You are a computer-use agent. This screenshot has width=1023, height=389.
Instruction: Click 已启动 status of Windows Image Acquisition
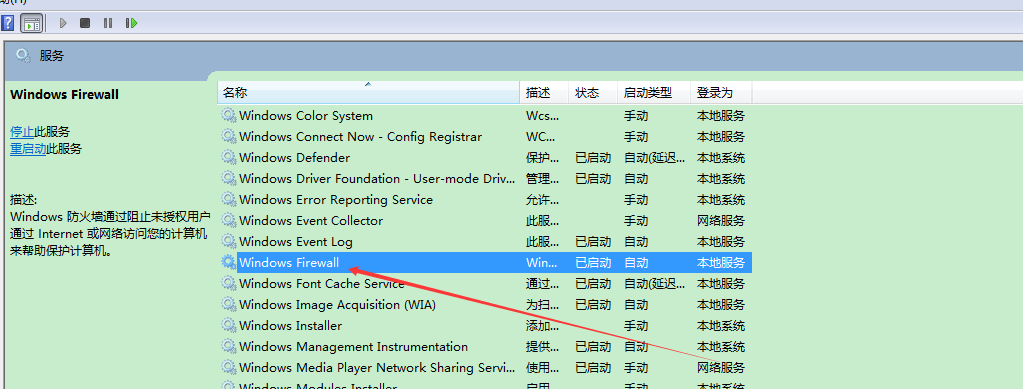click(593, 304)
